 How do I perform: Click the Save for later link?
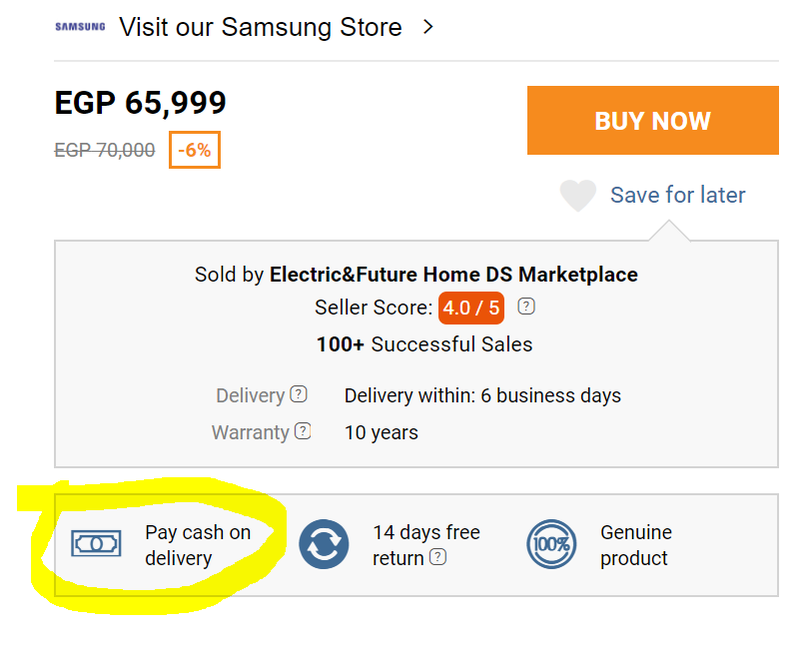pos(677,195)
